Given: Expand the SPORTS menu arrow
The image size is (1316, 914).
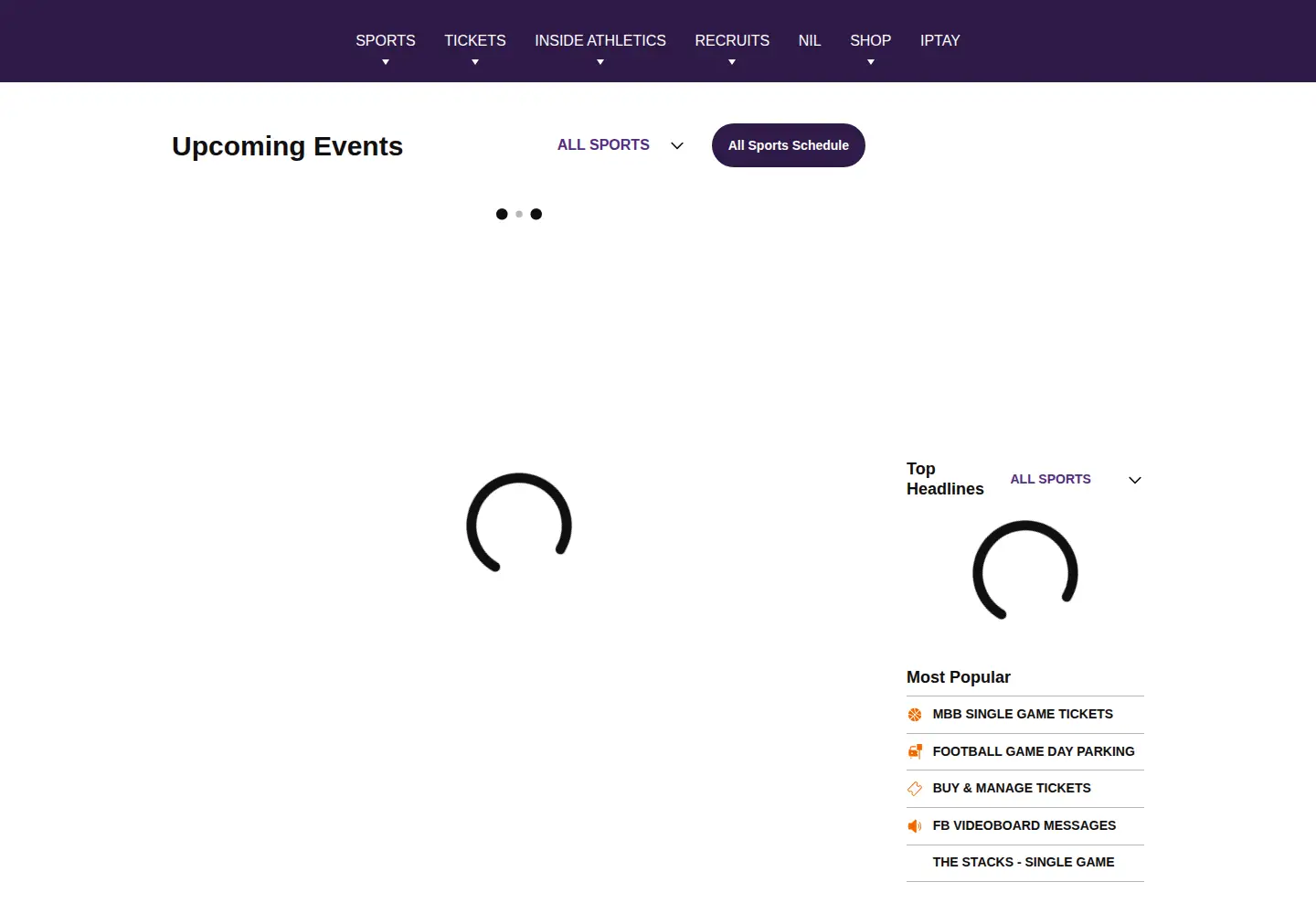Looking at the screenshot, I should point(386,62).
